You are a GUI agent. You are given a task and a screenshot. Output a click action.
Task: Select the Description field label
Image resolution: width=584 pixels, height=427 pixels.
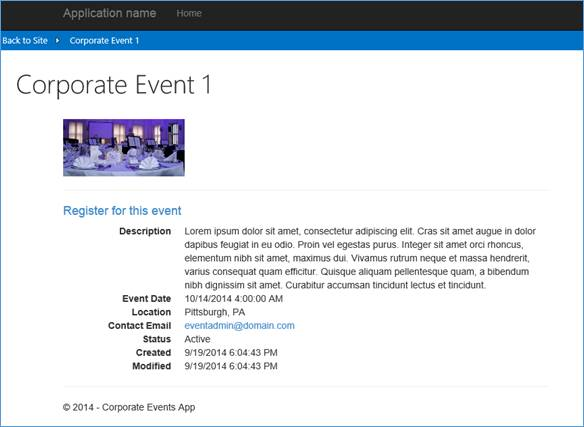coord(145,231)
